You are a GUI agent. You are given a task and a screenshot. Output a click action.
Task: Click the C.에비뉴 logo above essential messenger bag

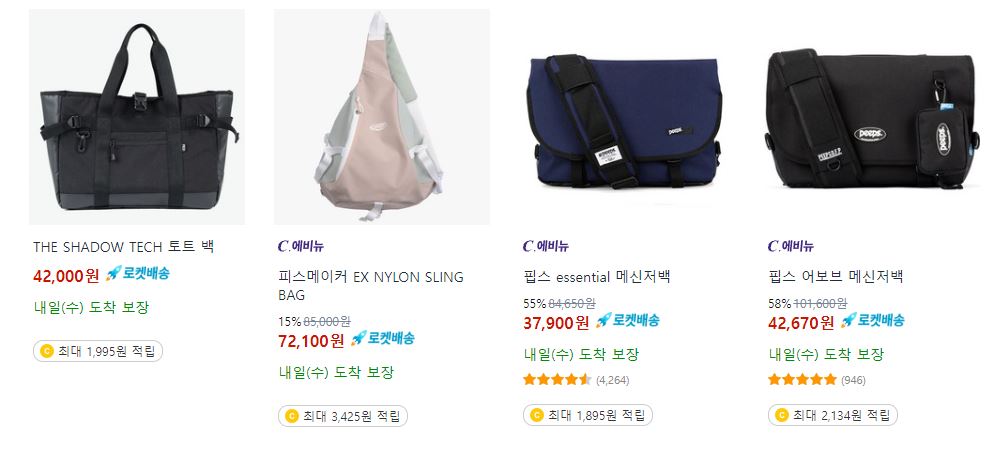coord(546,246)
